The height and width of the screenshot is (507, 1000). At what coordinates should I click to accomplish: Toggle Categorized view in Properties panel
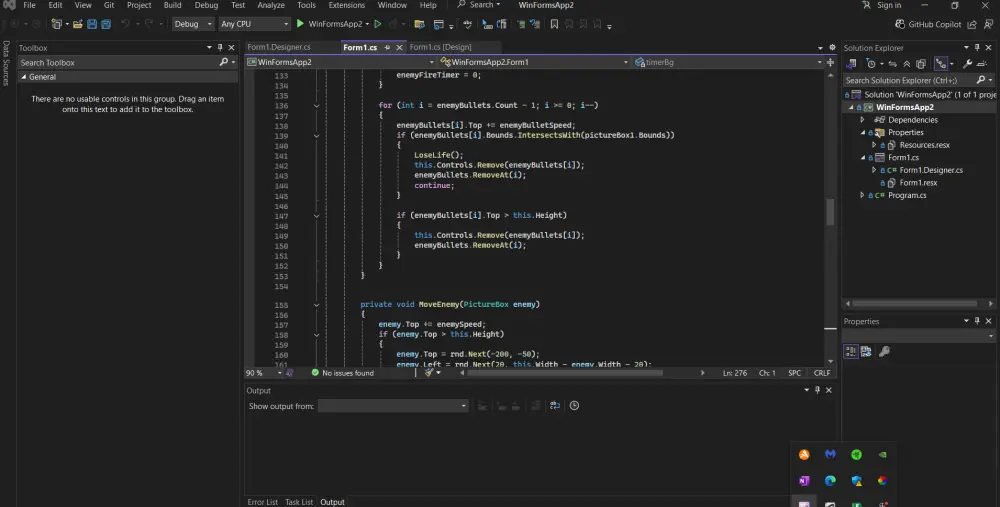[851, 351]
